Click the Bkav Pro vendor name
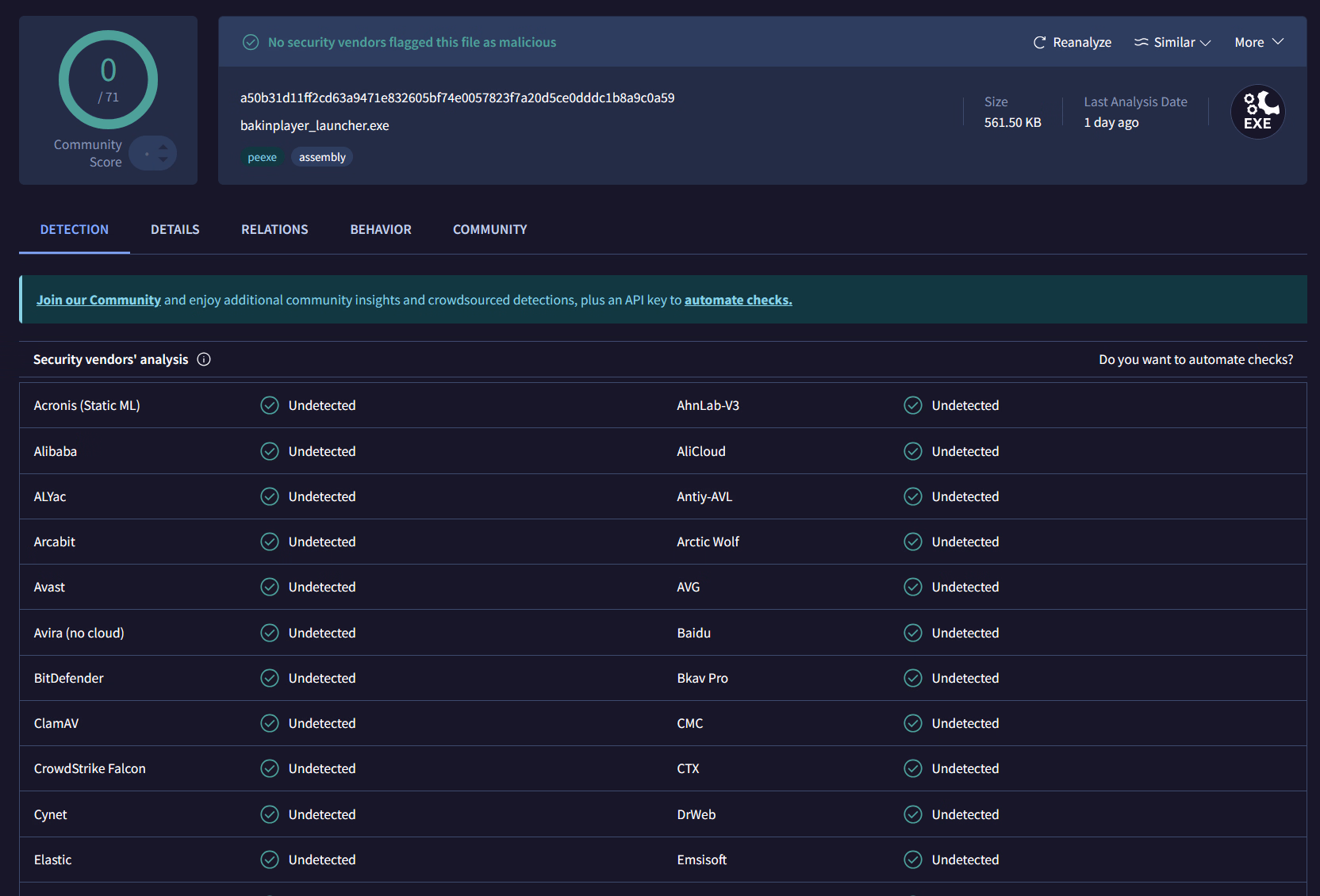1320x896 pixels. pos(702,678)
